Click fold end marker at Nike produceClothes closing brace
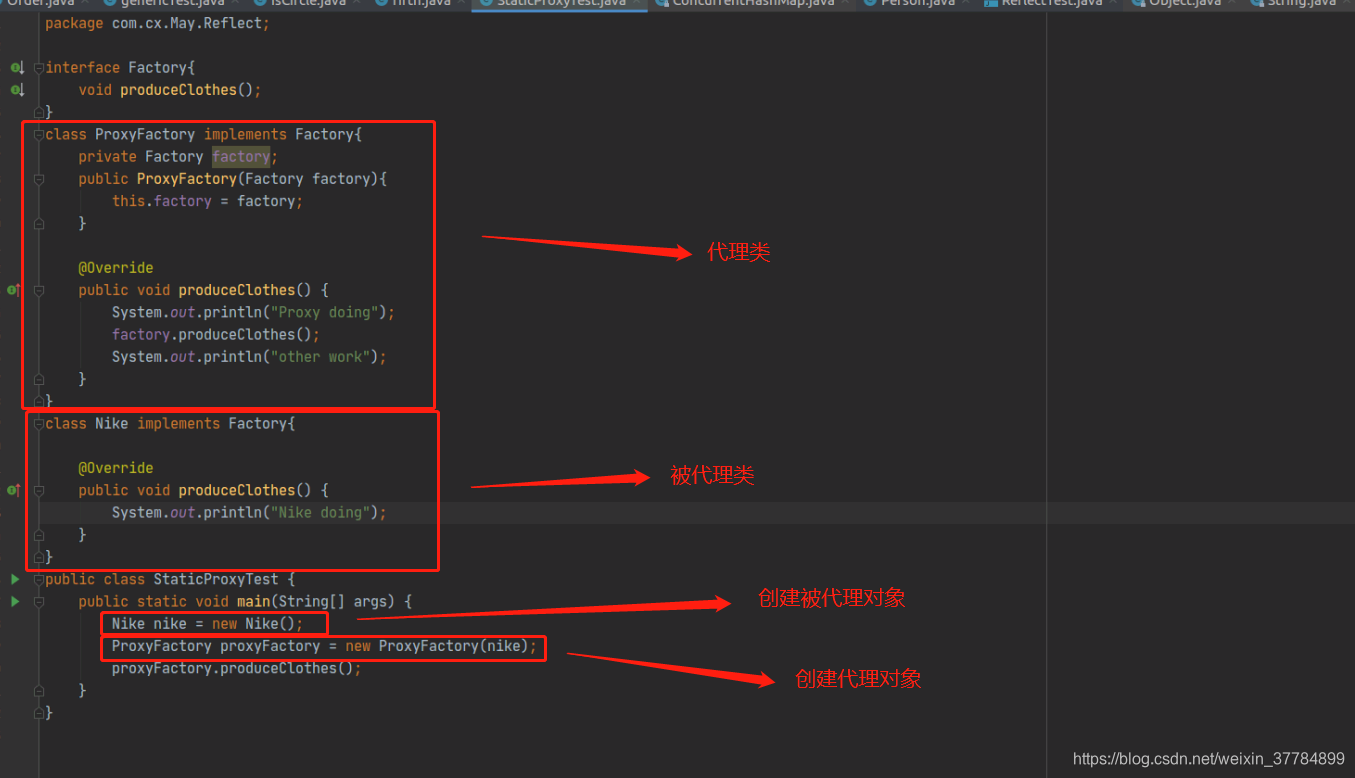 click(39, 535)
